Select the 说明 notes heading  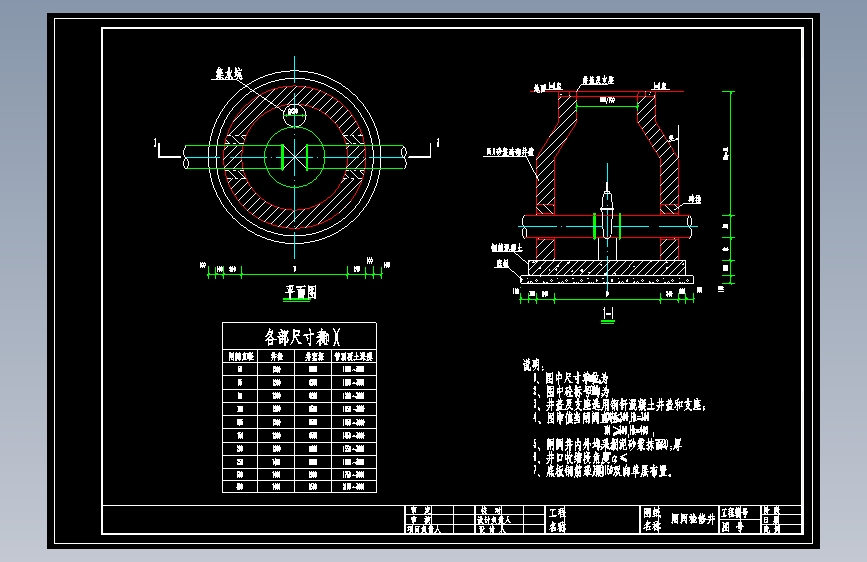[x=534, y=365]
